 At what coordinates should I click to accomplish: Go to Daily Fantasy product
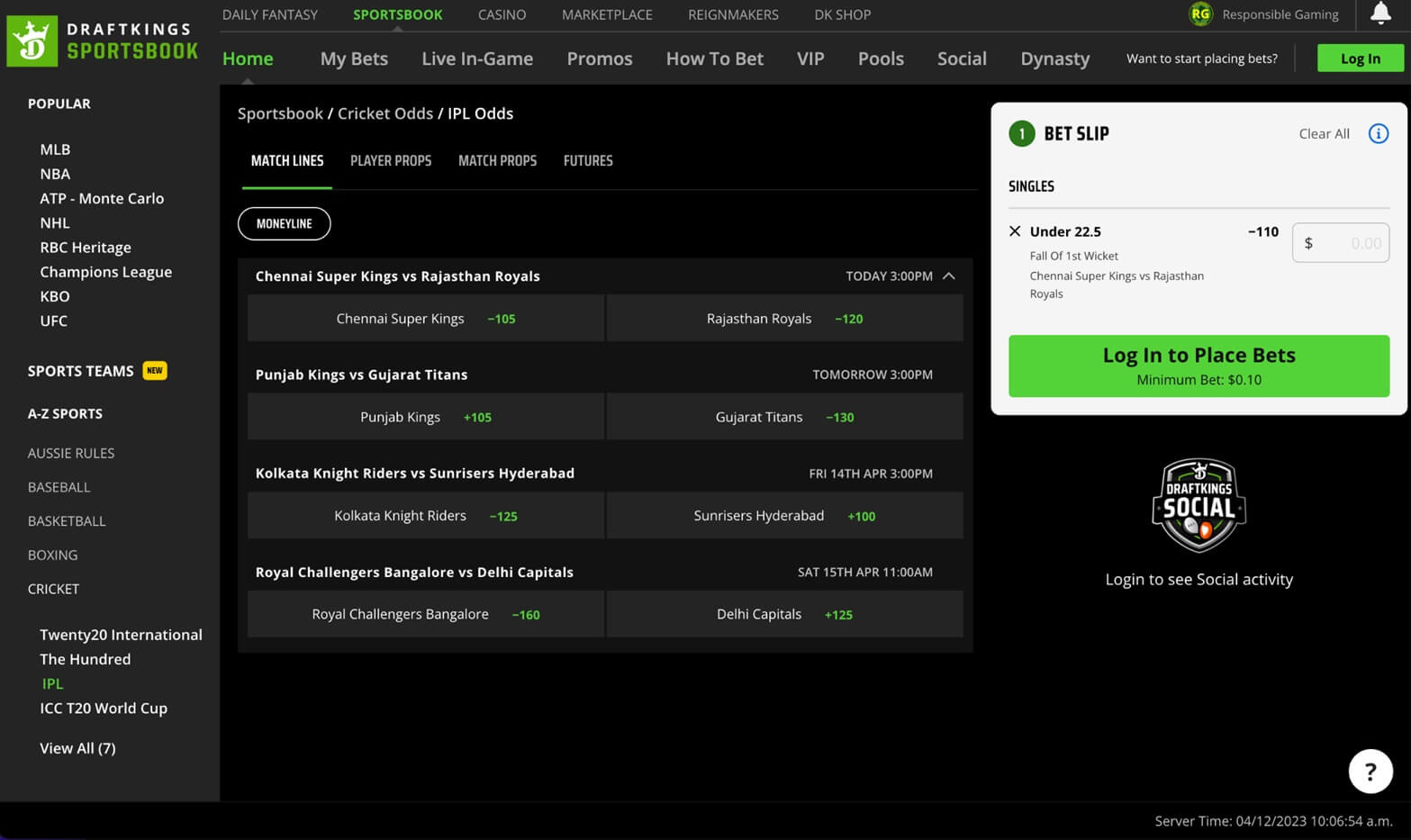click(270, 14)
